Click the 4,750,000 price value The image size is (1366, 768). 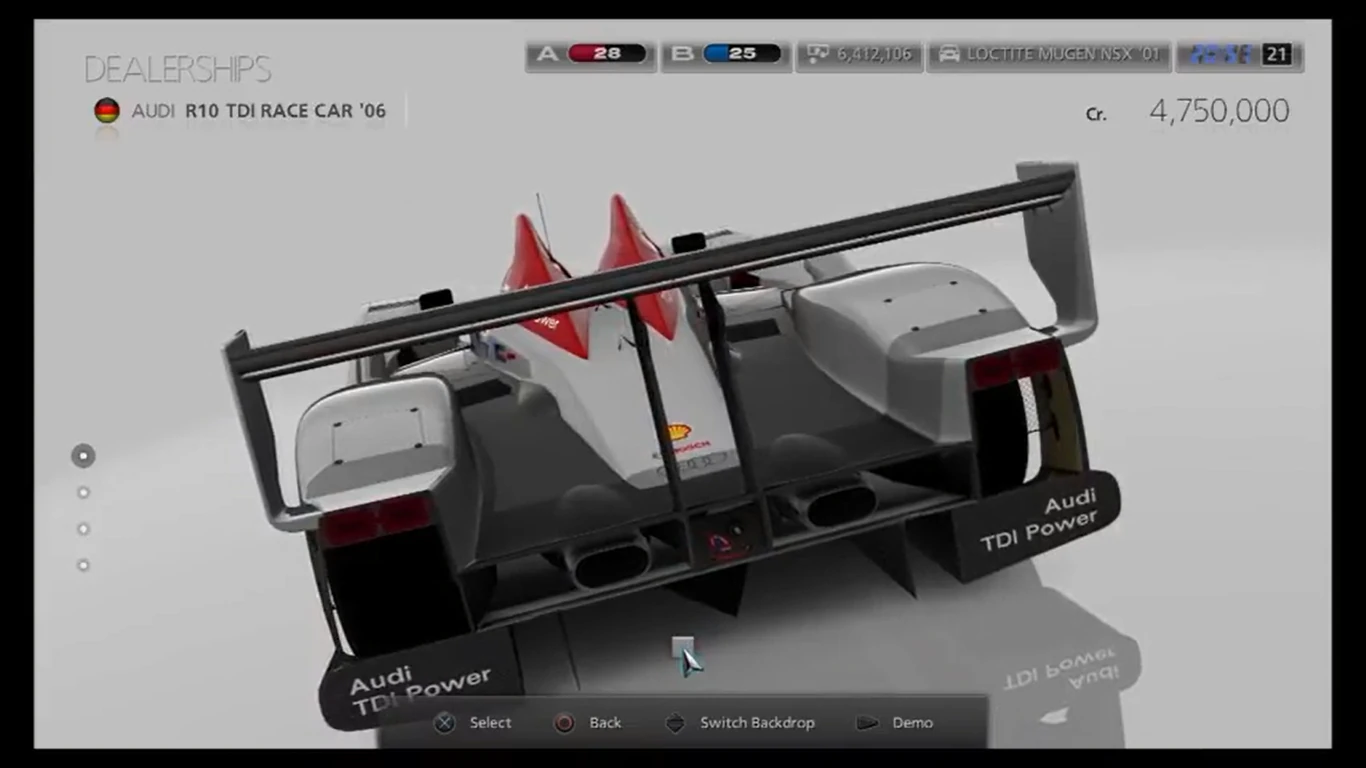coord(1219,111)
